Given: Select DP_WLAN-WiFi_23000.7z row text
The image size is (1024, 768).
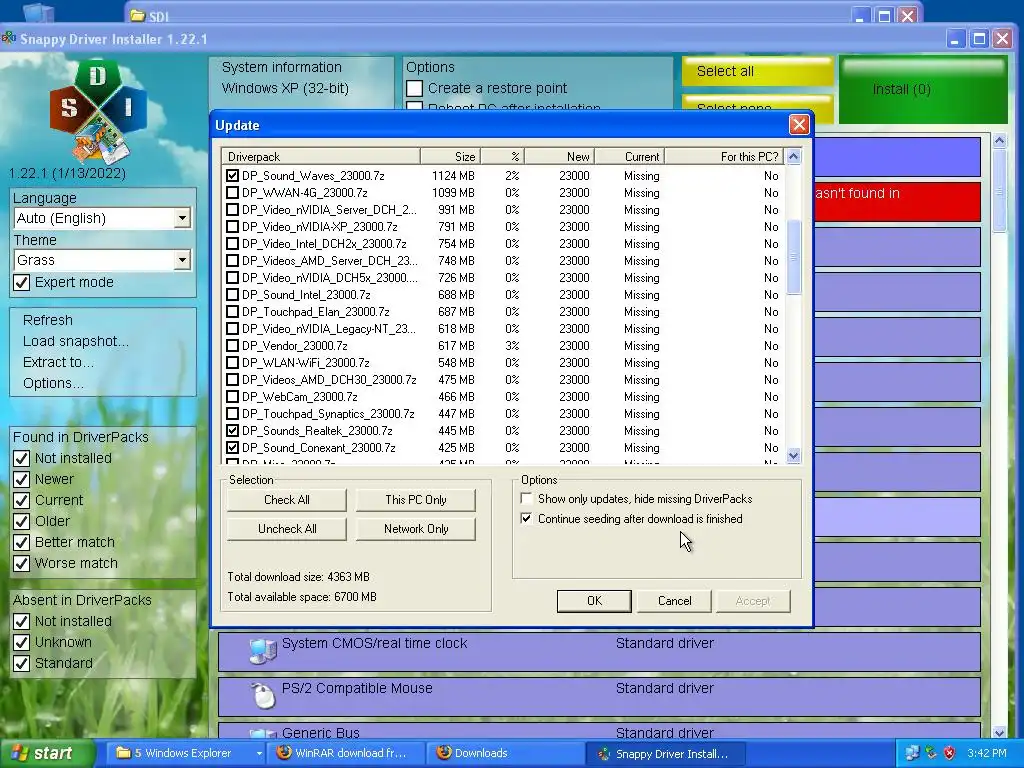Looking at the screenshot, I should coord(306,362).
